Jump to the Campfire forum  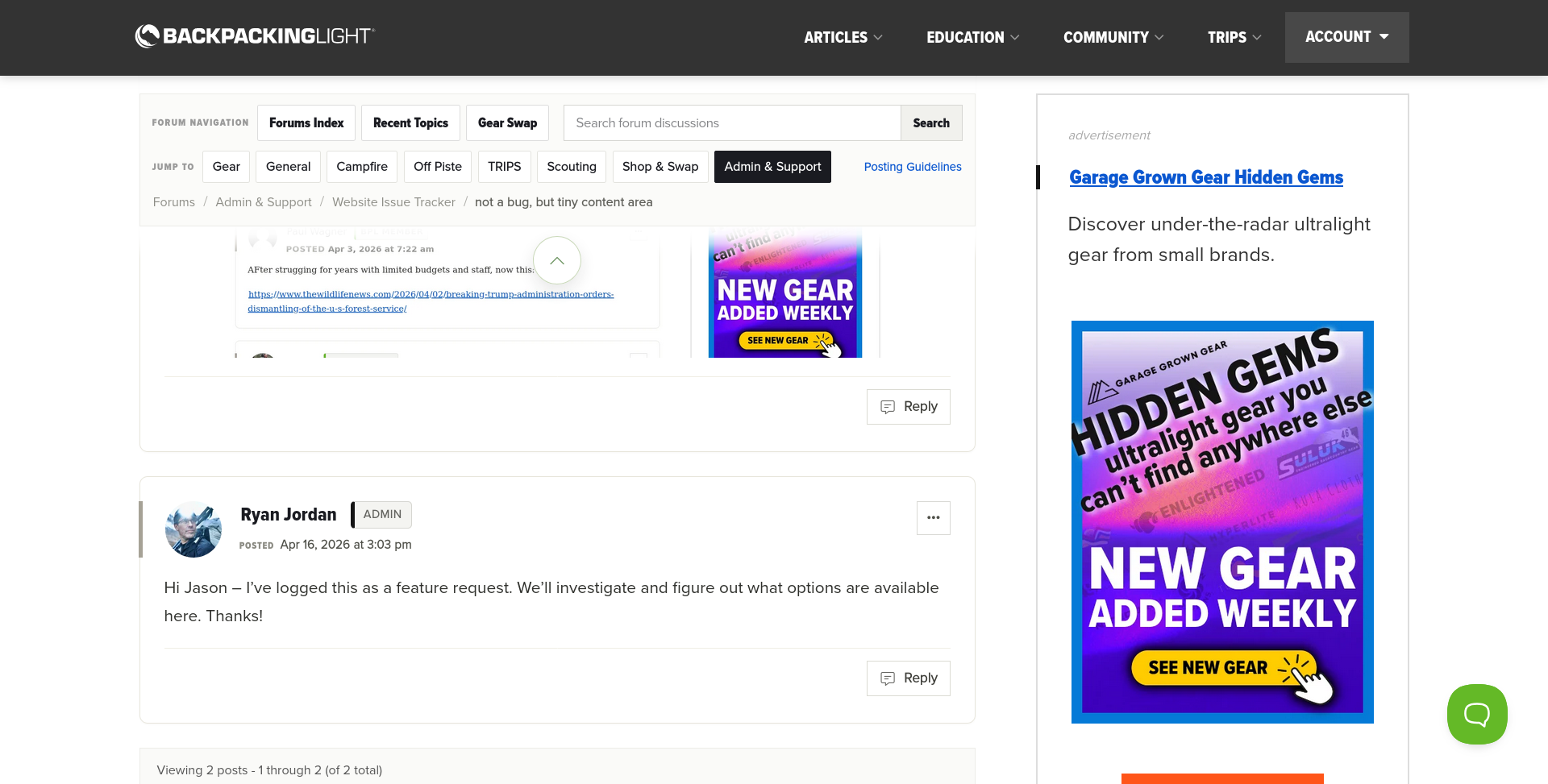coord(362,167)
